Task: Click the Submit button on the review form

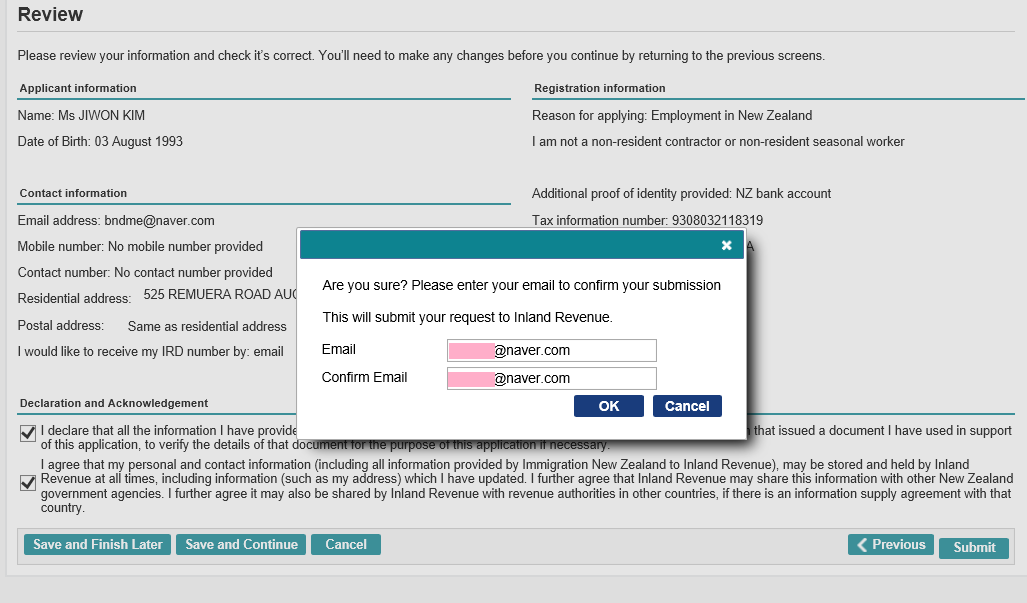Action: click(973, 548)
